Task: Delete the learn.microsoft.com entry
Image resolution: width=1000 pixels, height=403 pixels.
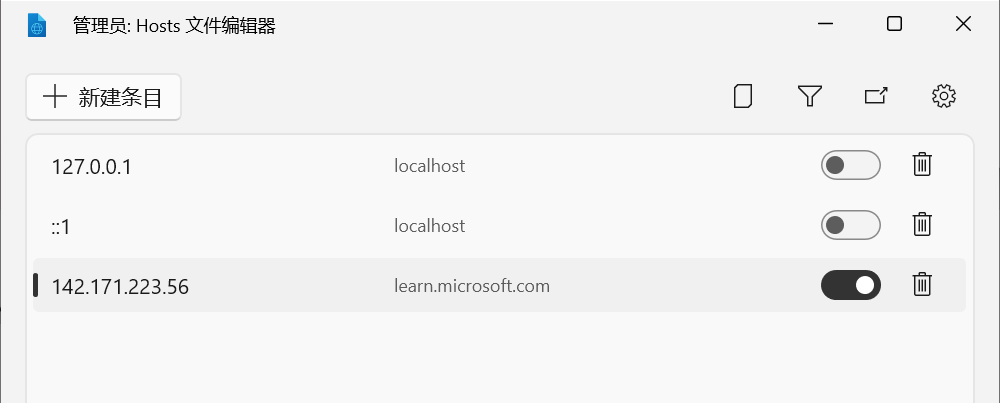Action: click(922, 285)
